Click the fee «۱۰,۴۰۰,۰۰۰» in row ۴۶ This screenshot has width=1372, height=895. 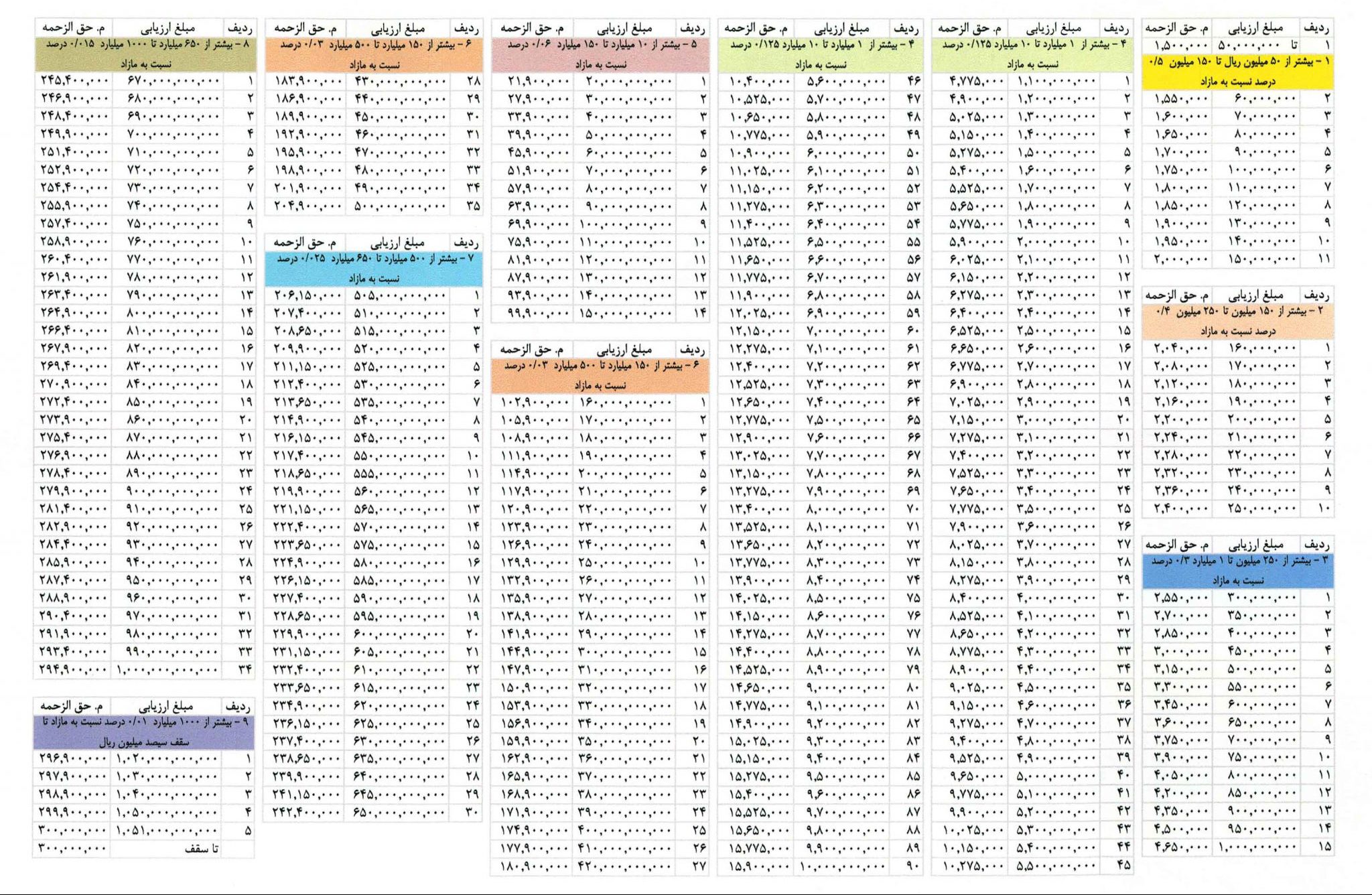760,80
